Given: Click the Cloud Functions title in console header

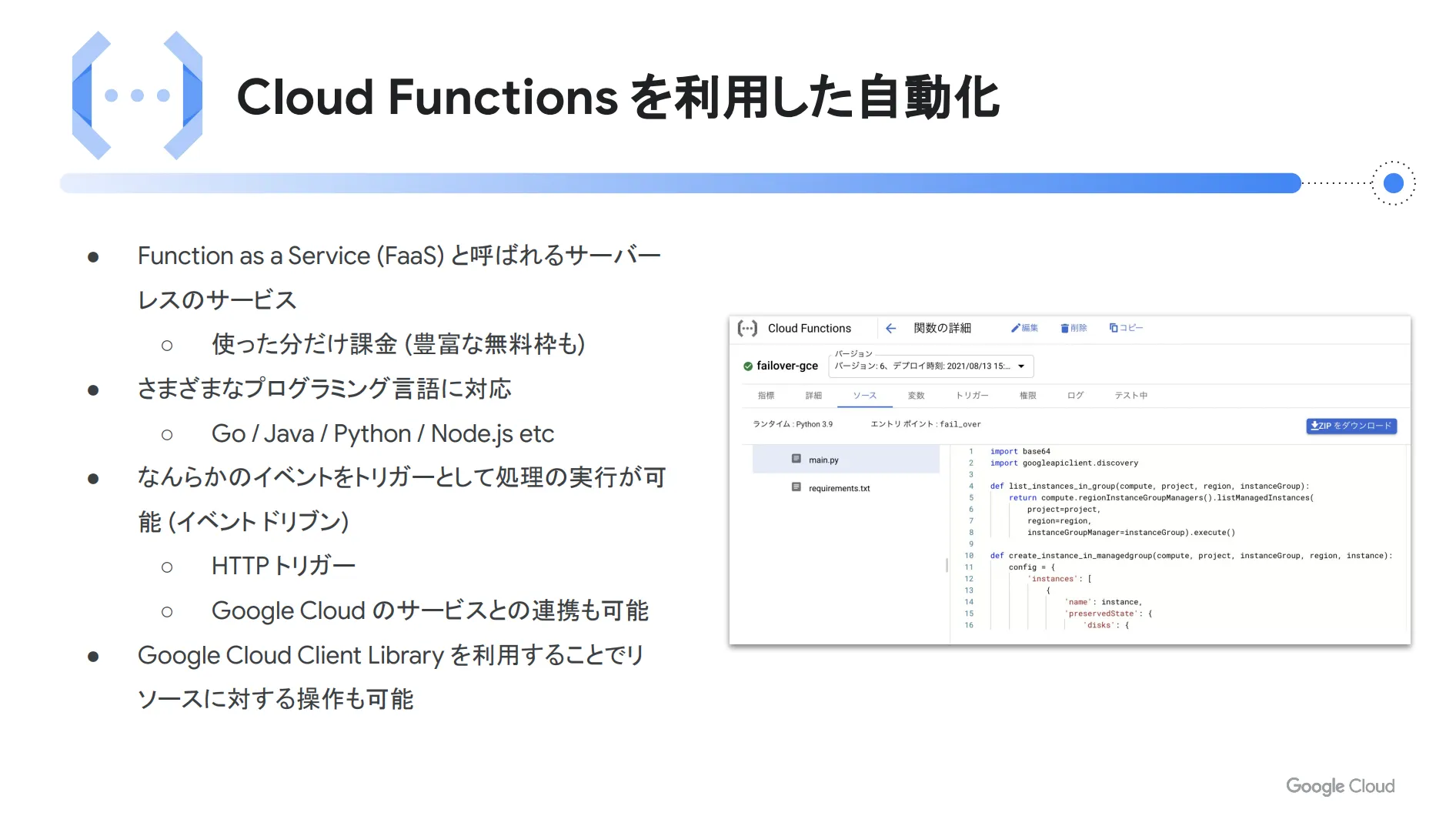Looking at the screenshot, I should [809, 329].
